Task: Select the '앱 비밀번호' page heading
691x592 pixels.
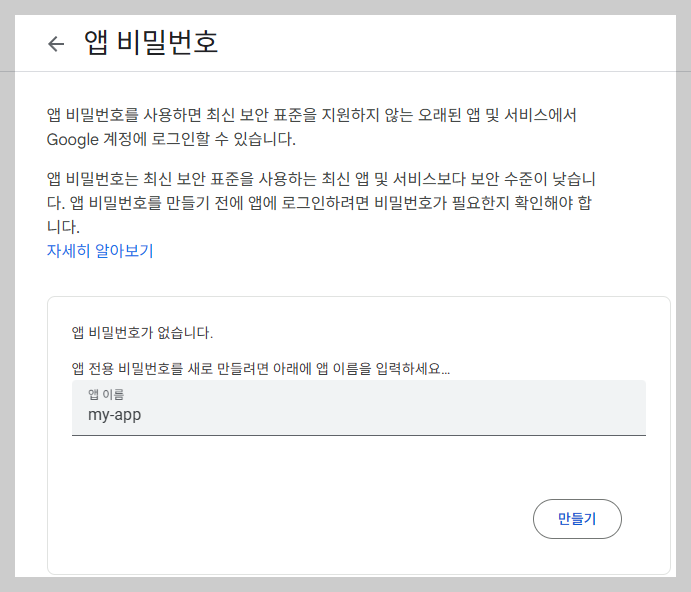Action: tap(151, 43)
